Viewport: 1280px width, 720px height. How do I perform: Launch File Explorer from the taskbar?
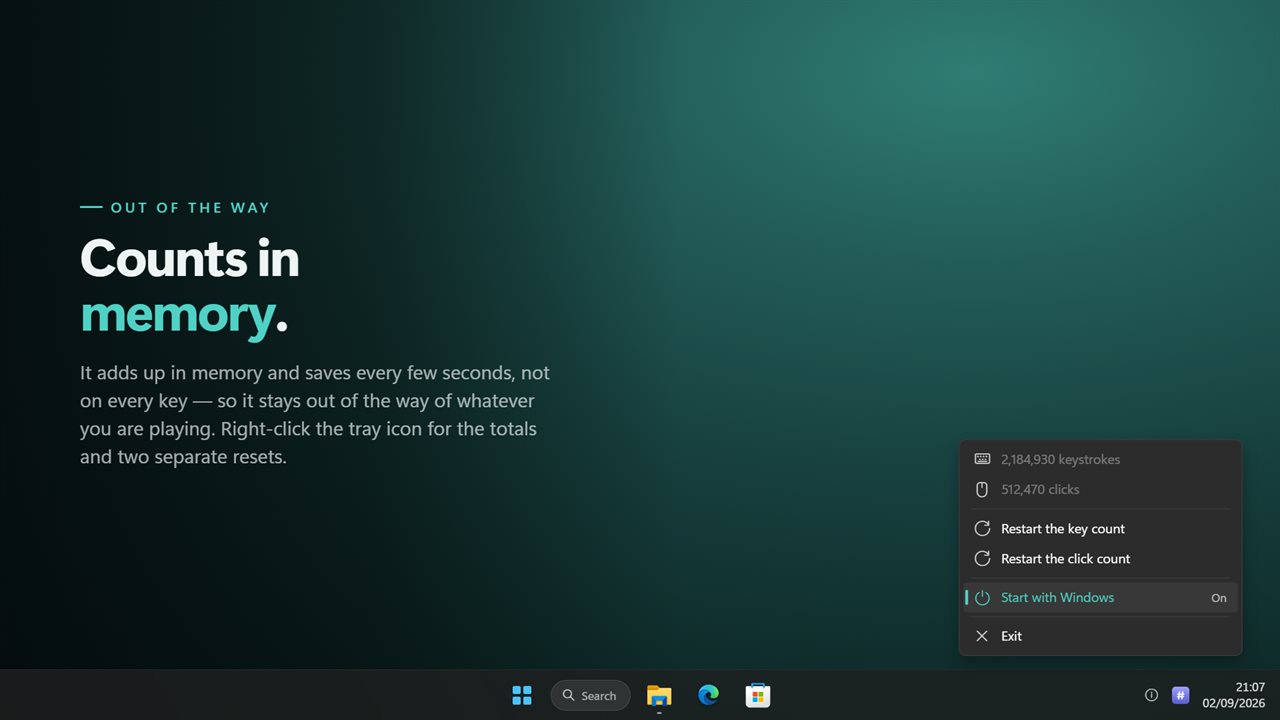[x=659, y=695]
